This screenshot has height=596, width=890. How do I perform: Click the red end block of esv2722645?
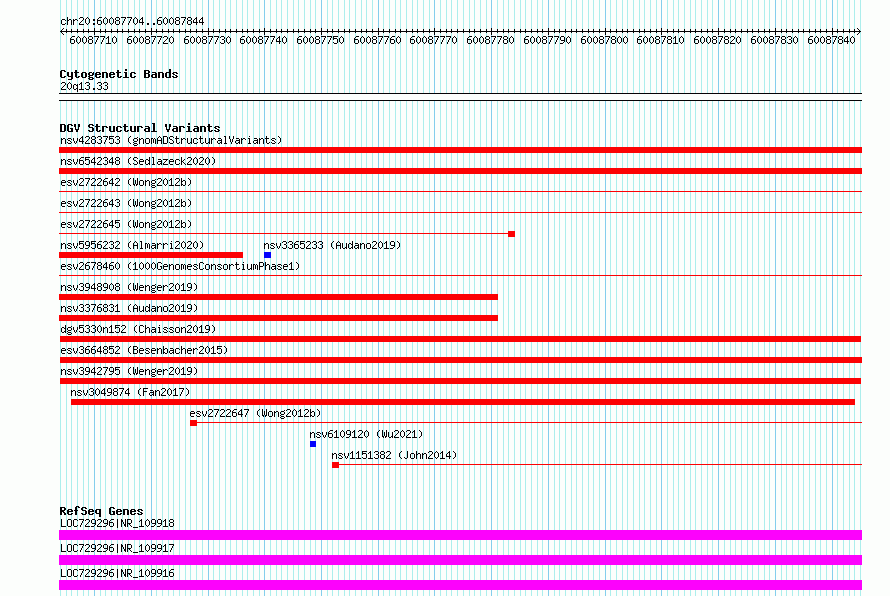(511, 234)
